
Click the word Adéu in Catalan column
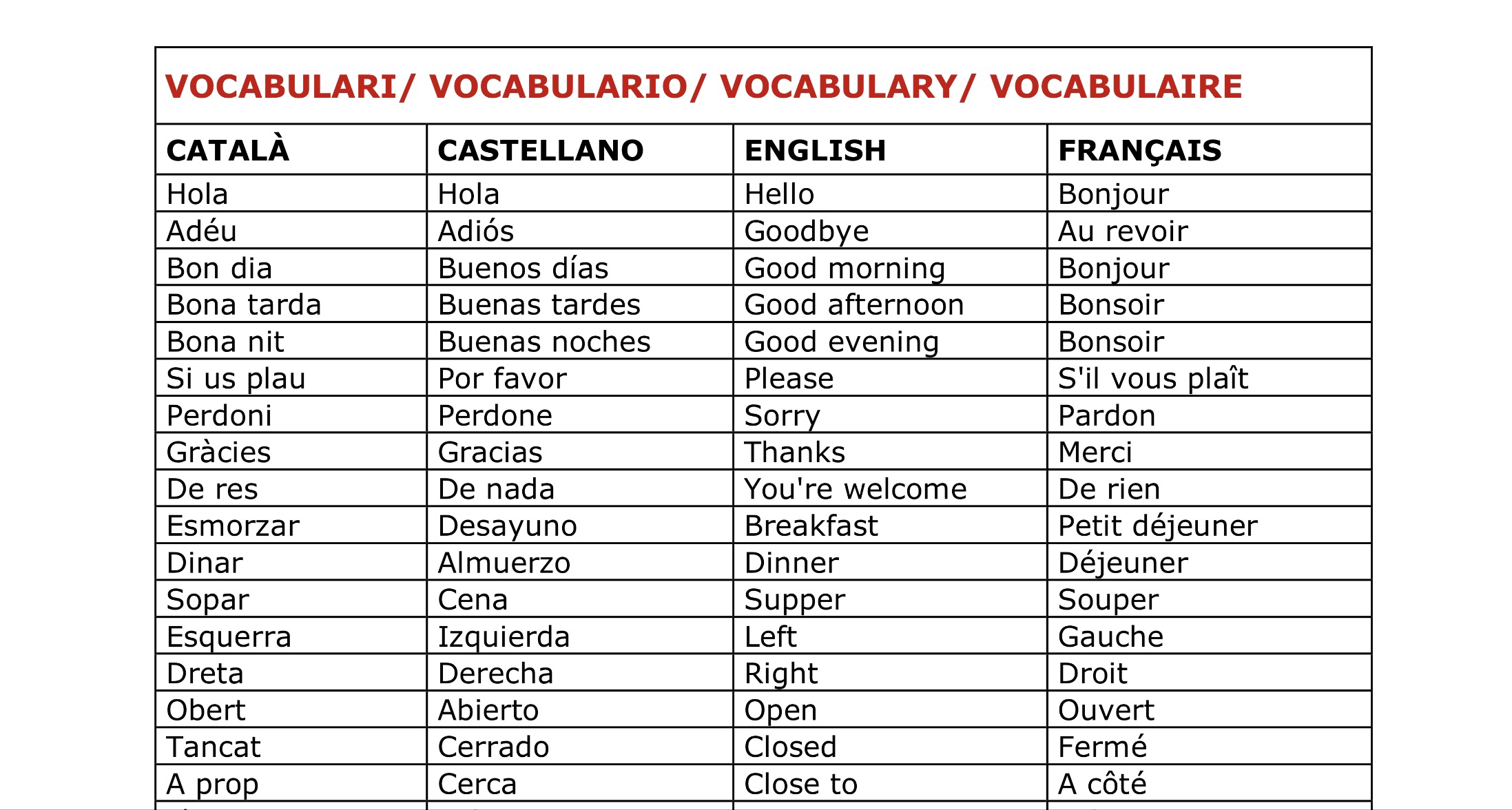coord(201,231)
